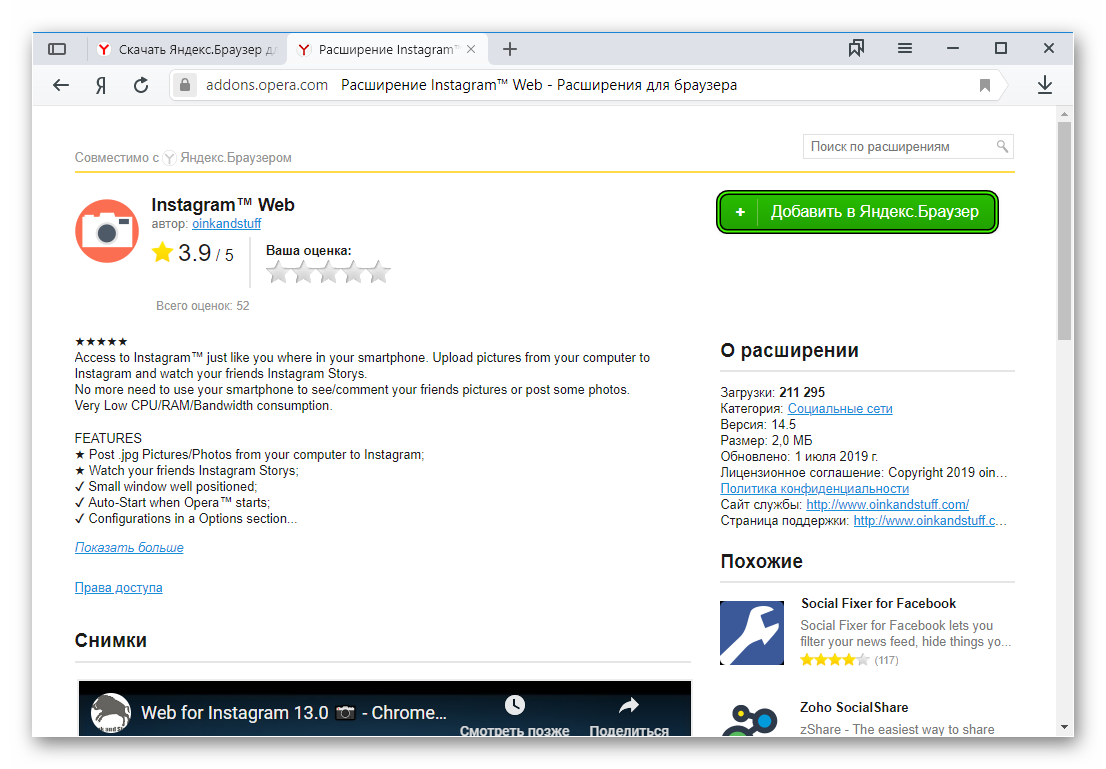Click the Watch later clock icon on video
The height and width of the screenshot is (769, 1106).
[515, 705]
